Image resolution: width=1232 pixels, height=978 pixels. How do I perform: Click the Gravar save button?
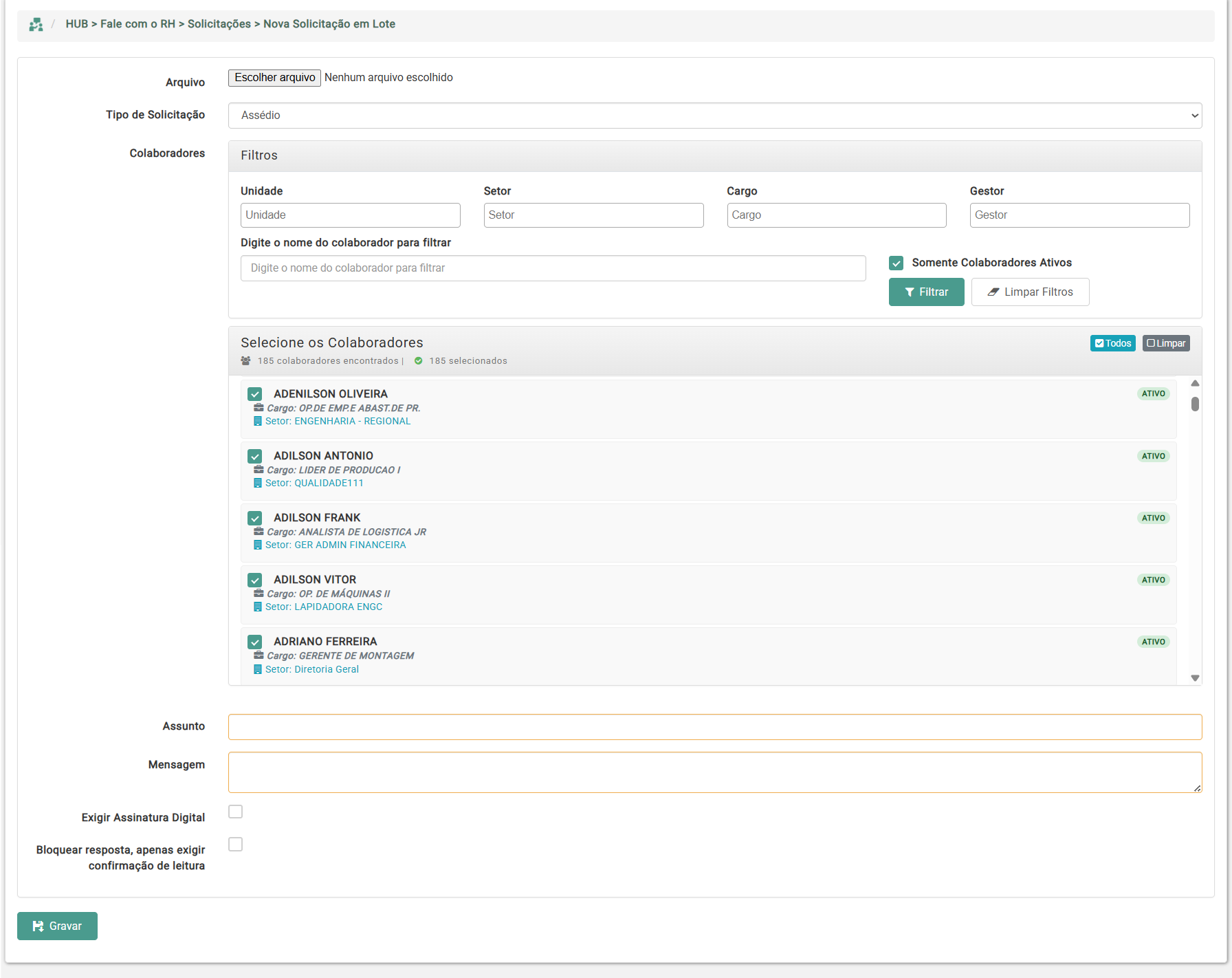click(57, 926)
